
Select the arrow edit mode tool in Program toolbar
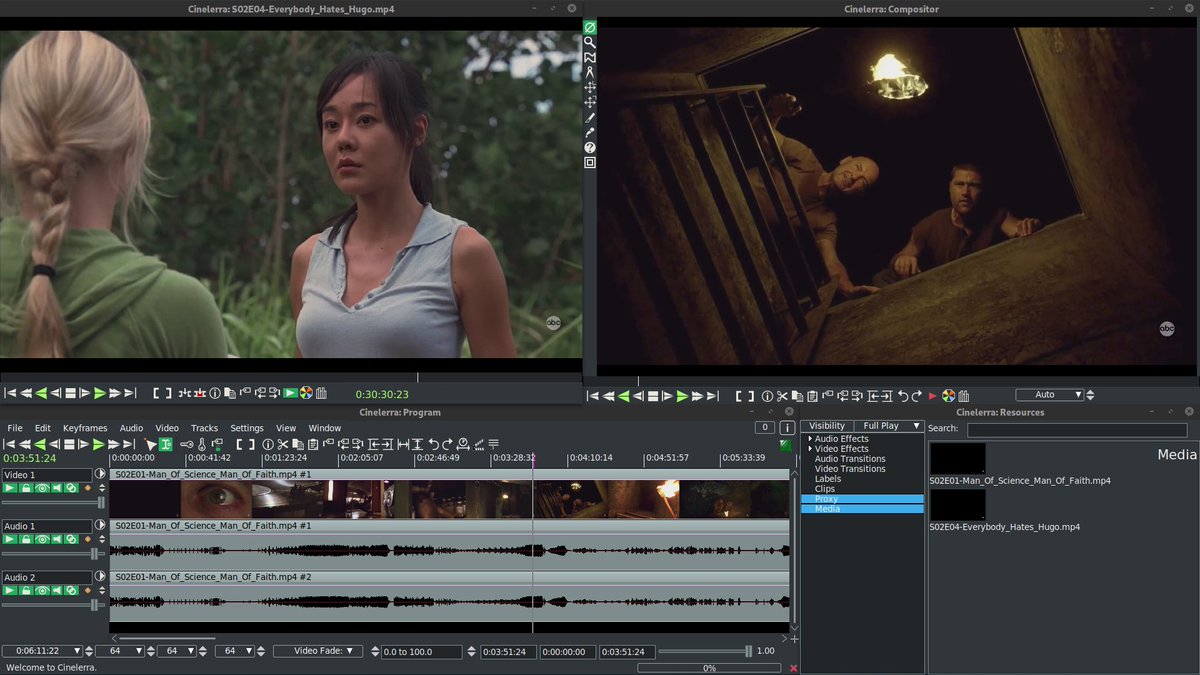tap(150, 444)
